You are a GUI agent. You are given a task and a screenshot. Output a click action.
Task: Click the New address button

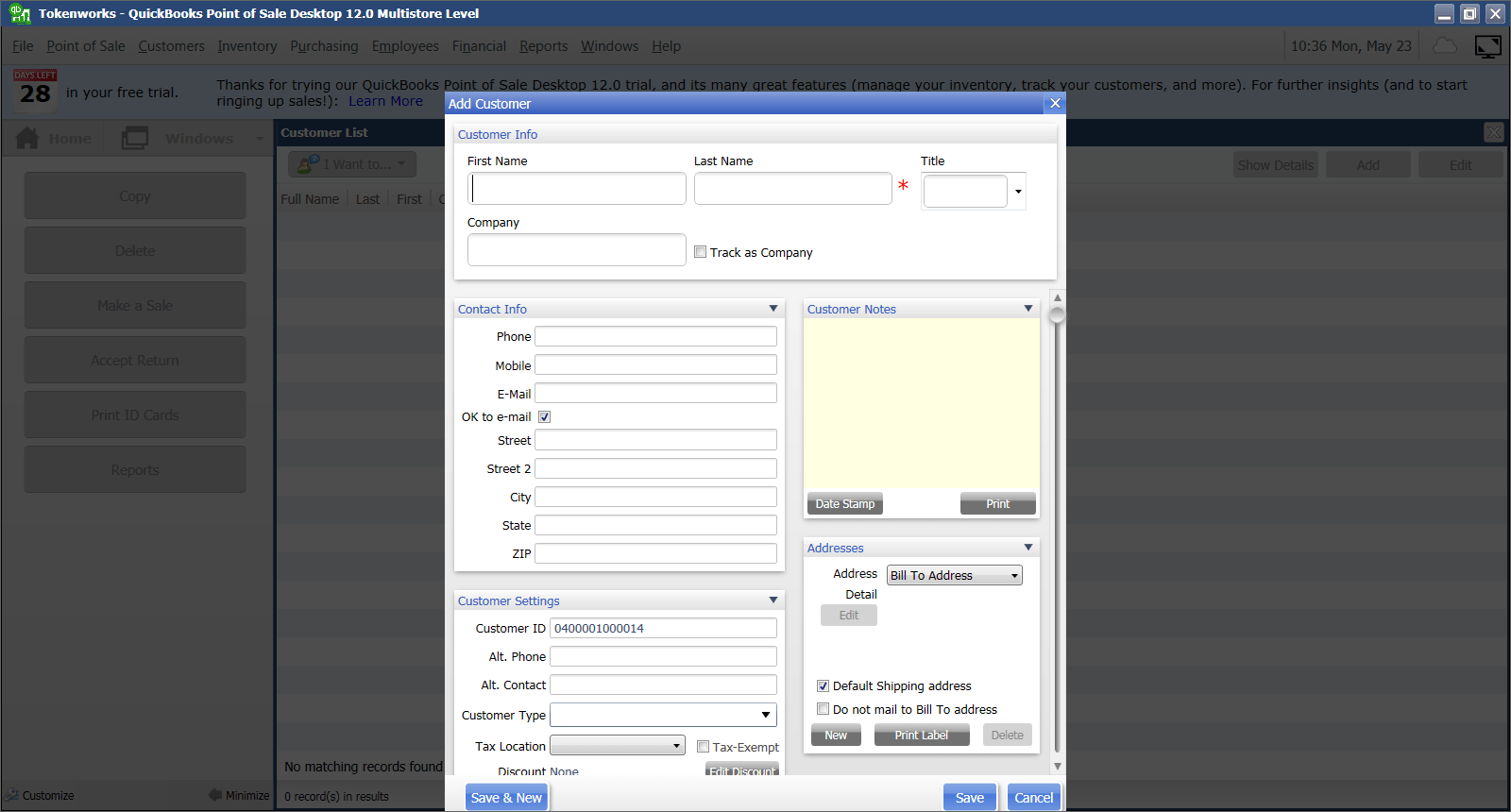pyautogui.click(x=836, y=735)
